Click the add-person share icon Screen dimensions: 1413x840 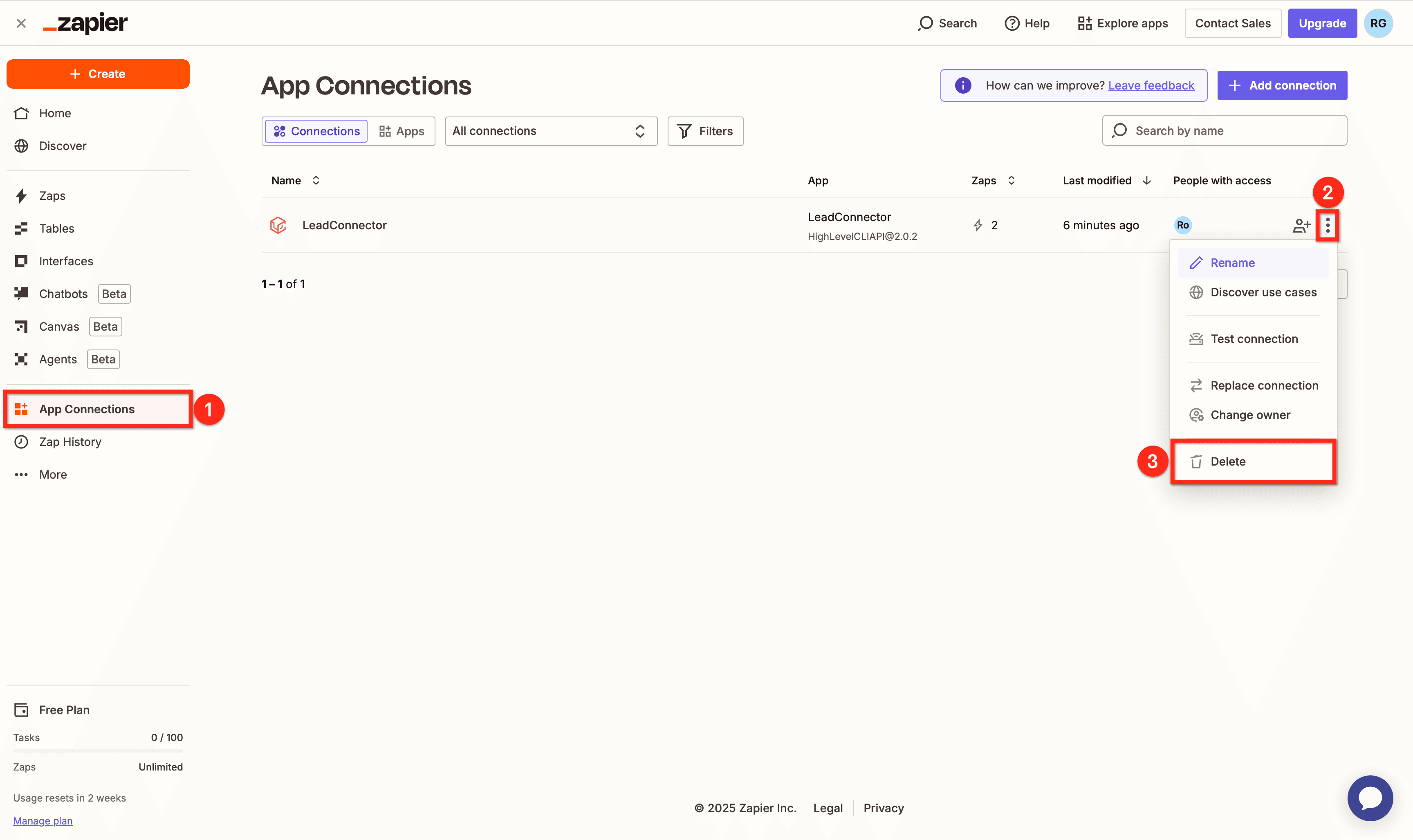1301,226
